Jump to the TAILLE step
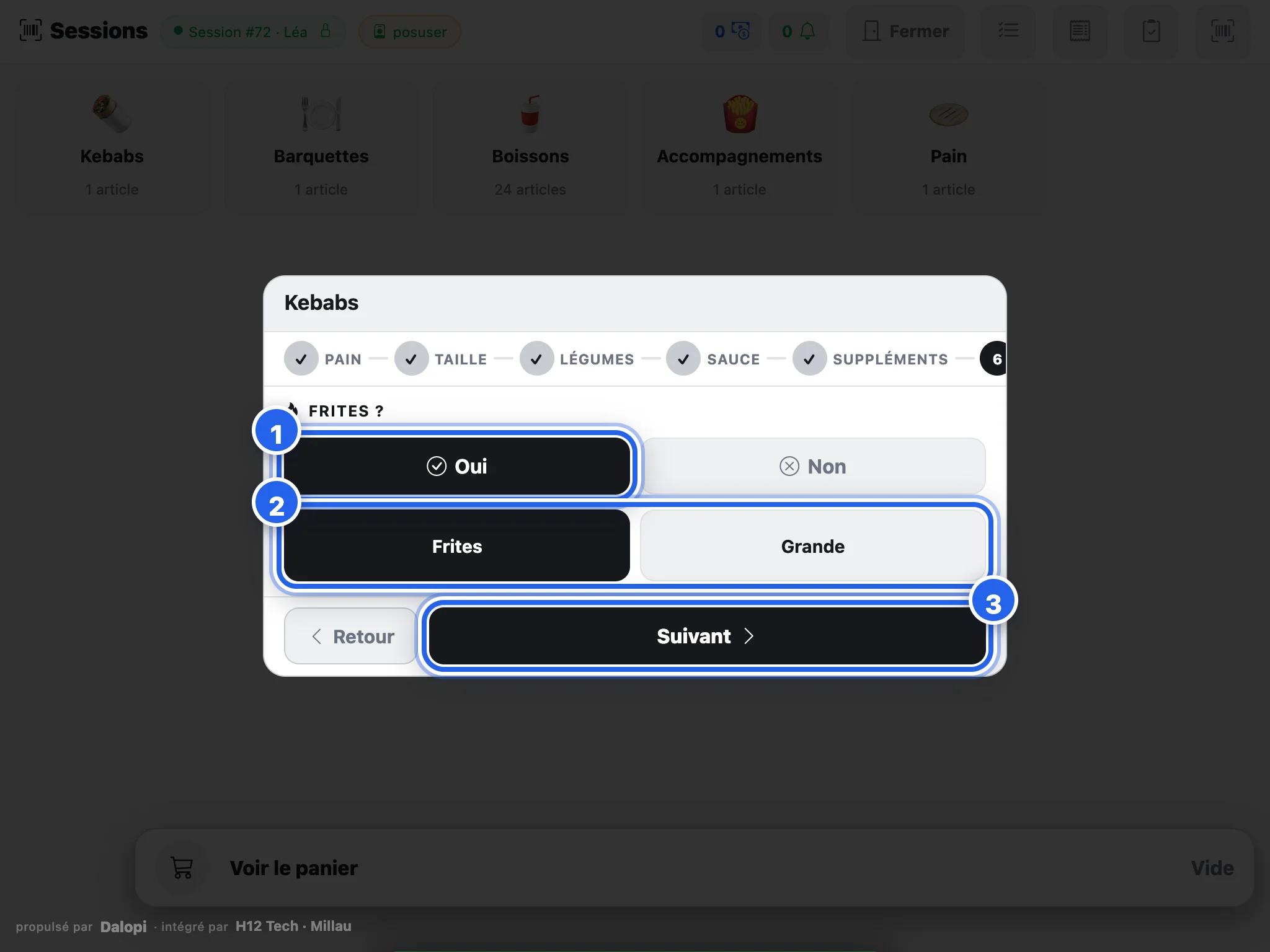The image size is (1270, 952). tap(441, 359)
